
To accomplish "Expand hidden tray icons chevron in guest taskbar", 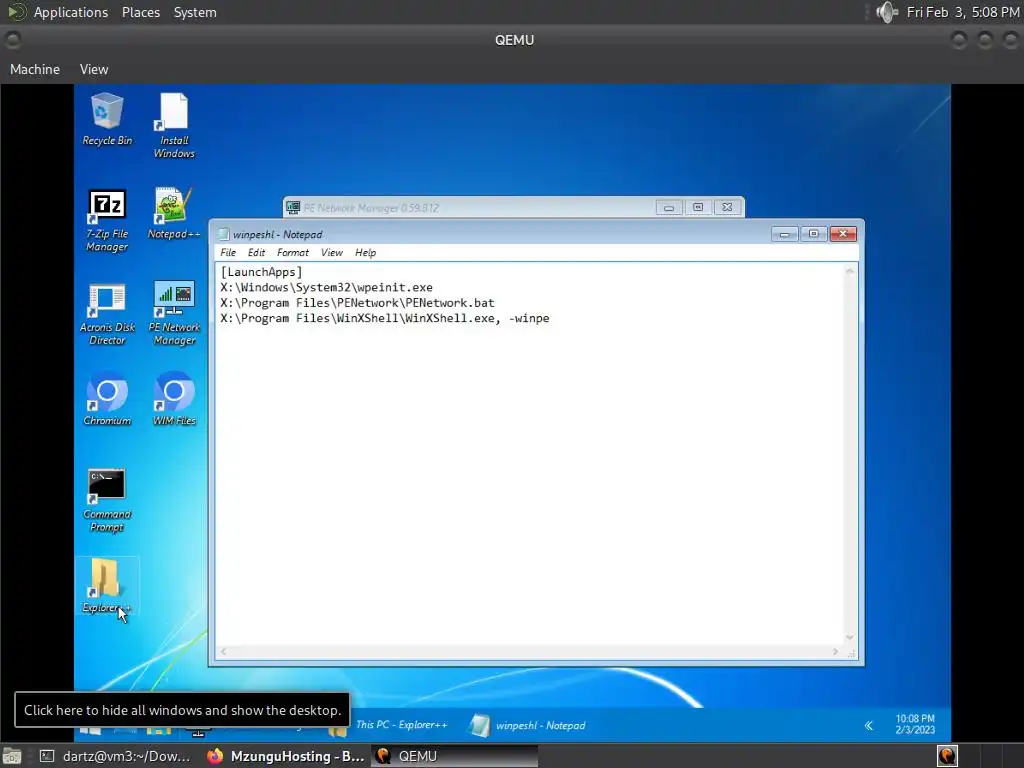I will coord(869,726).
